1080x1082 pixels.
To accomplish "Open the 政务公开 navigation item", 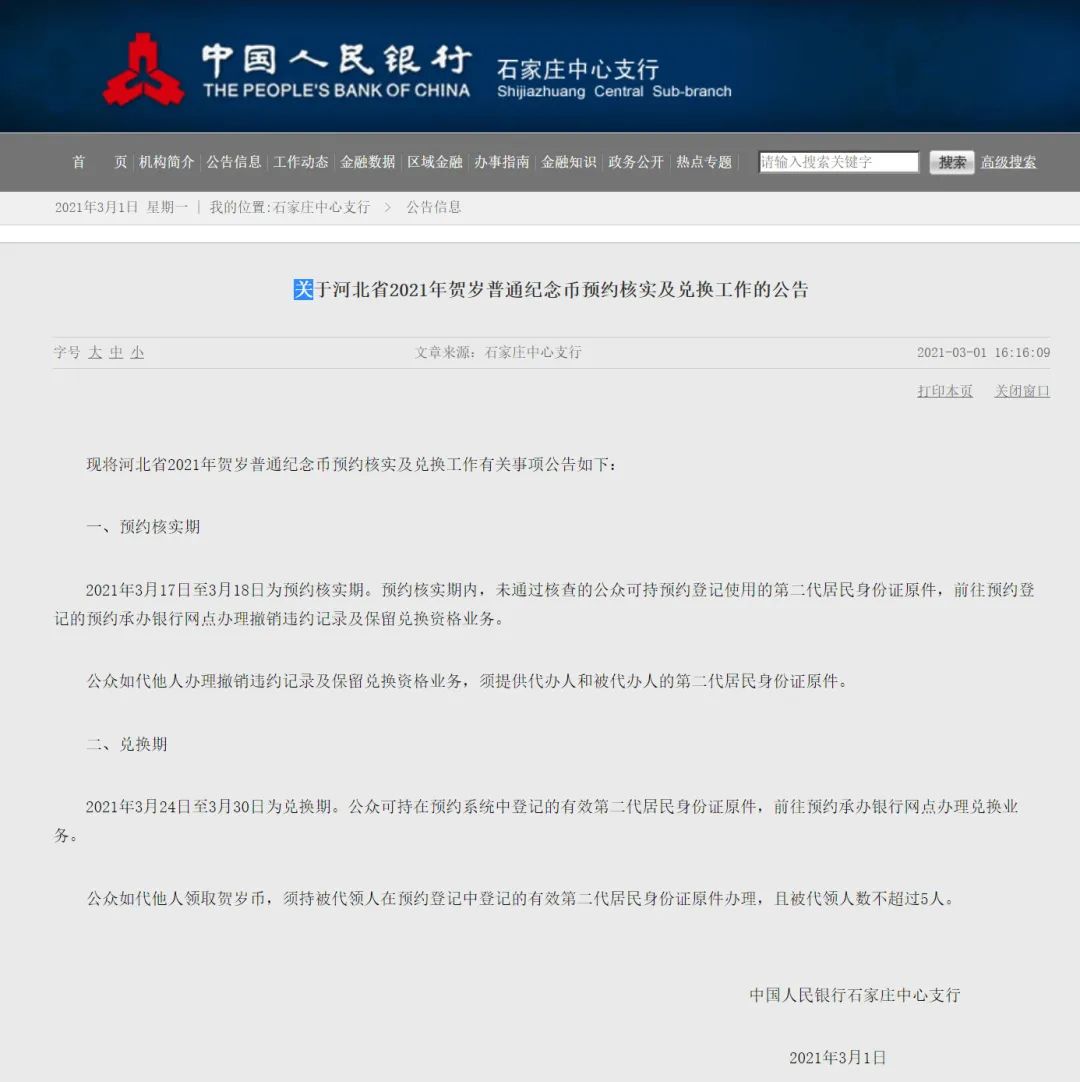I will 636,162.
